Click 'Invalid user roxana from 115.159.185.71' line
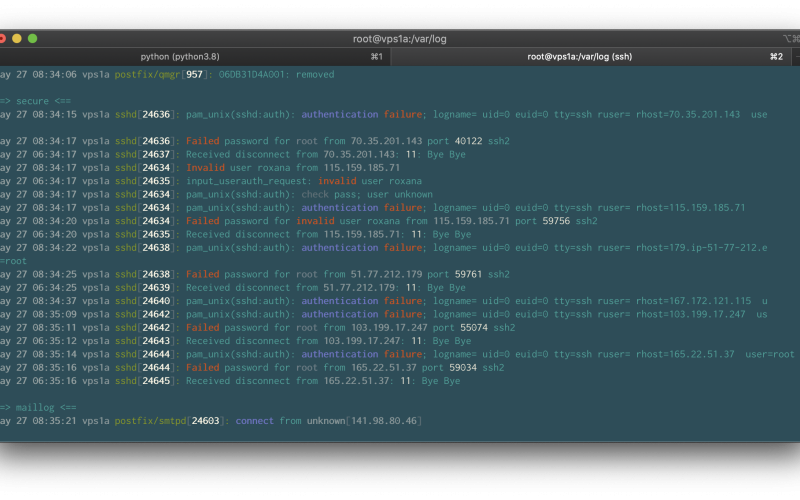This screenshot has height=500, width=800. point(293,167)
